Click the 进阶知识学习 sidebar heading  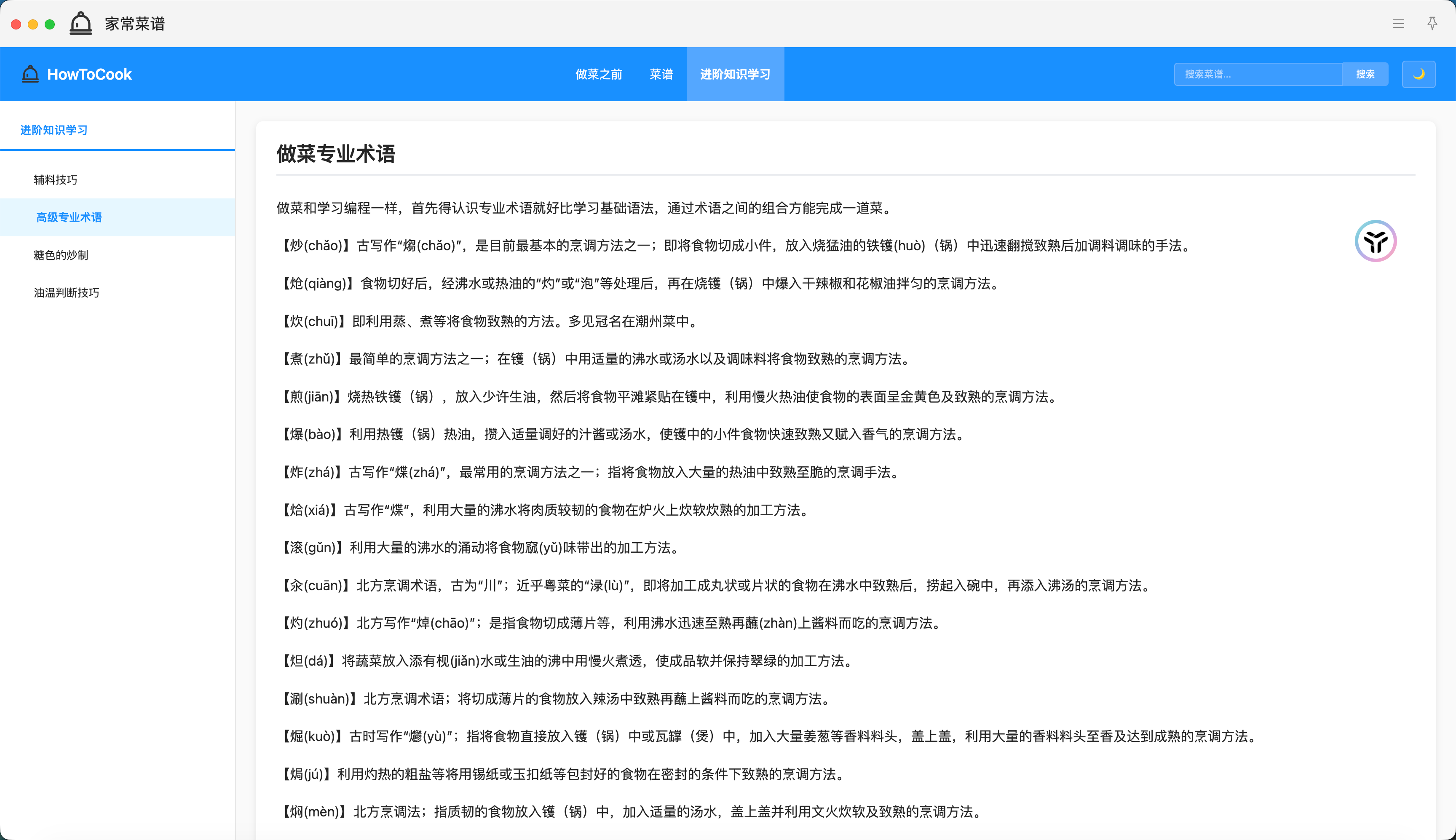point(54,130)
